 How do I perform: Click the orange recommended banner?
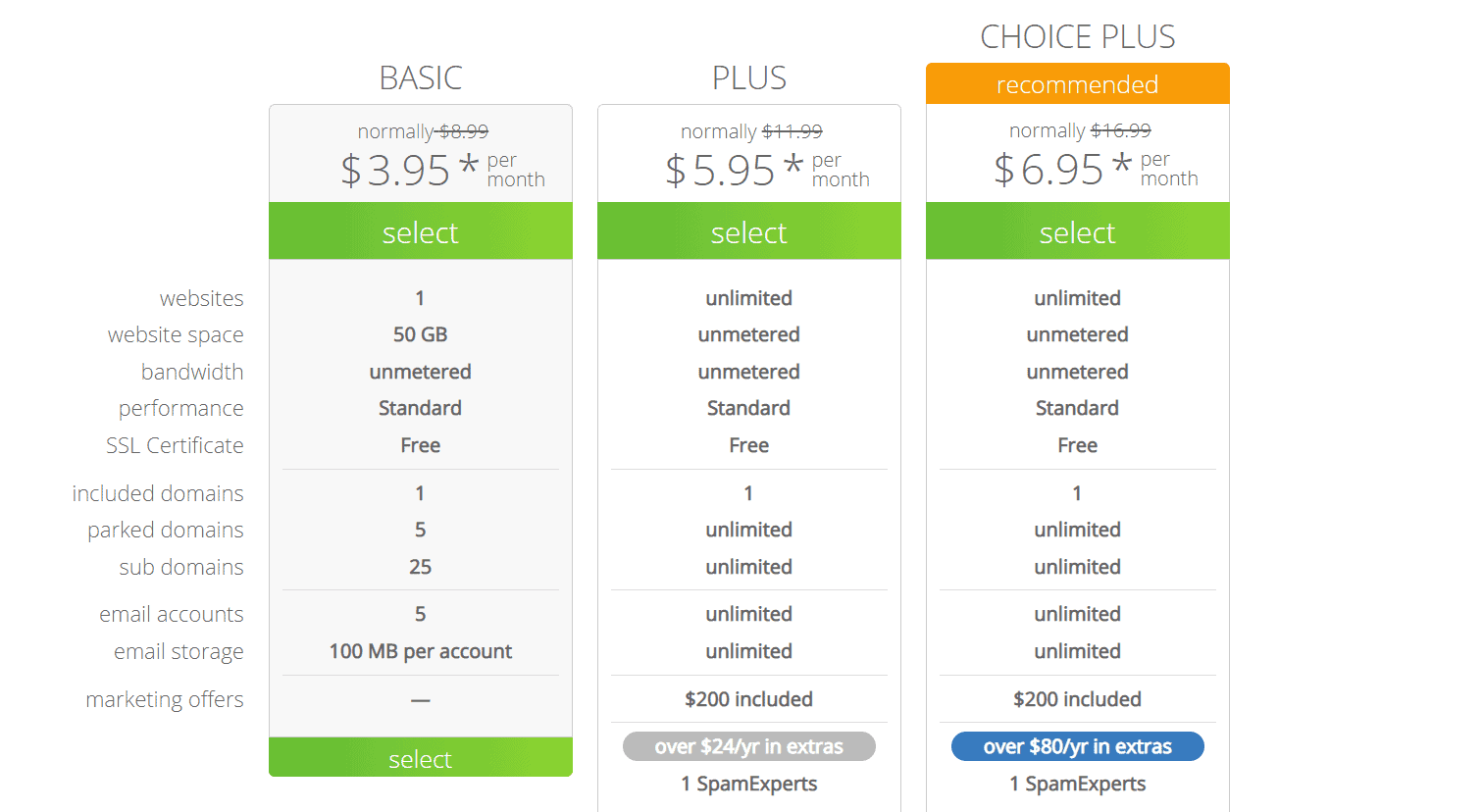[1078, 83]
